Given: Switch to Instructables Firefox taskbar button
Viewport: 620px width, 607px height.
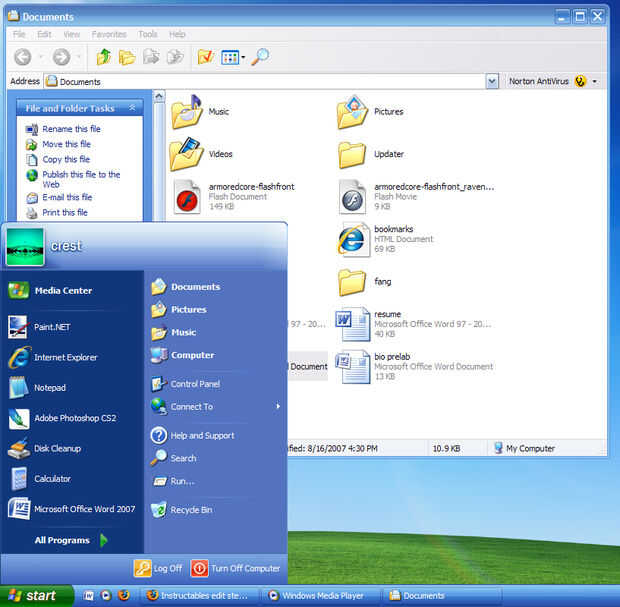Looking at the screenshot, I should [x=199, y=596].
